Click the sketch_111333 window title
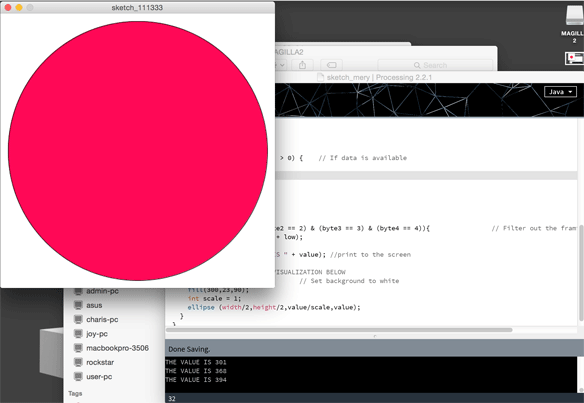Viewport: 584px width, 403px height. [x=137, y=7]
